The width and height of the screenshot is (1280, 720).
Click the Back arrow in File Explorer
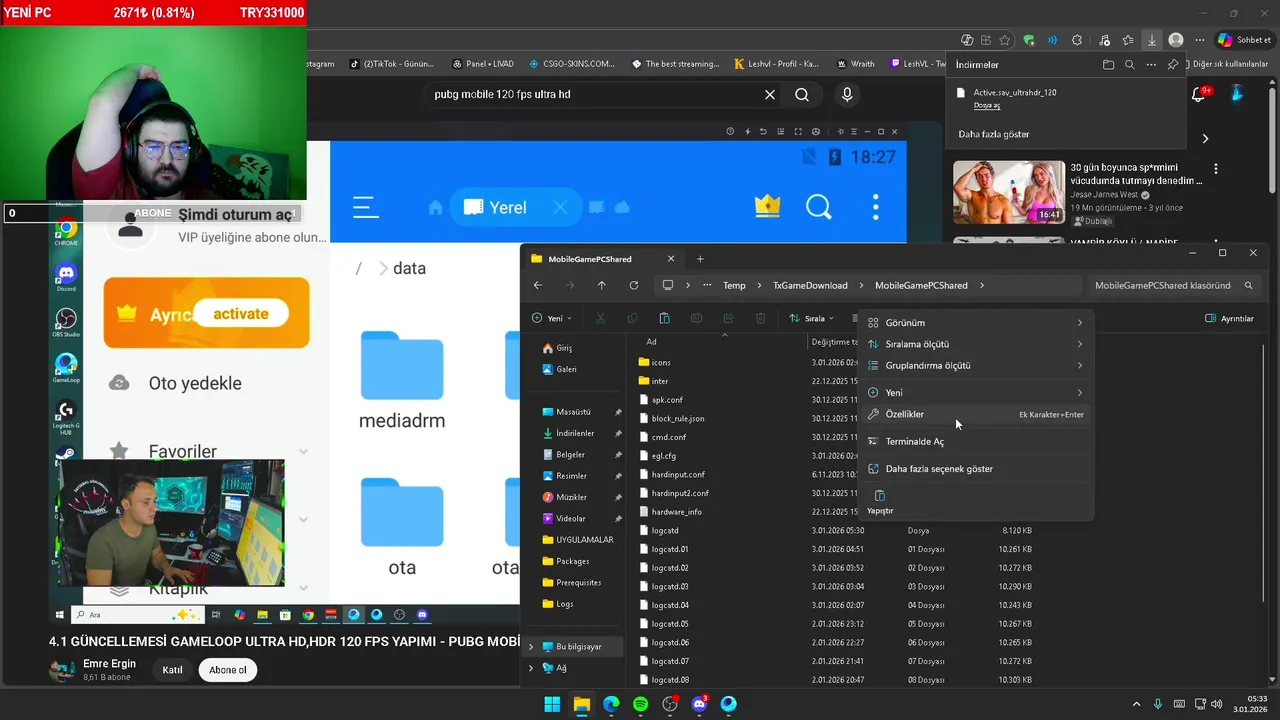click(538, 285)
